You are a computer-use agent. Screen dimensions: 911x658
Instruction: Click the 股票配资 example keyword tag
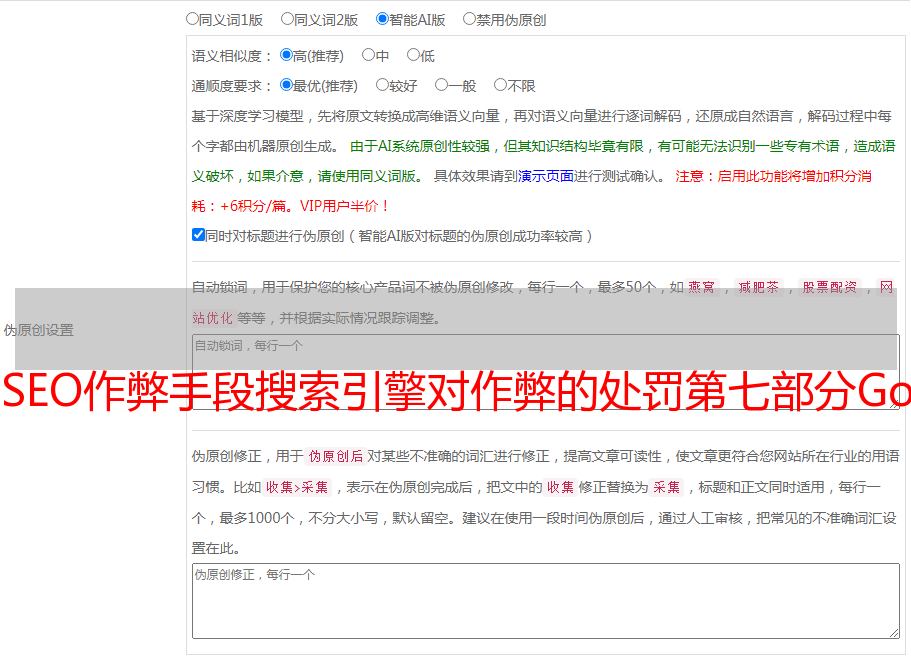830,287
